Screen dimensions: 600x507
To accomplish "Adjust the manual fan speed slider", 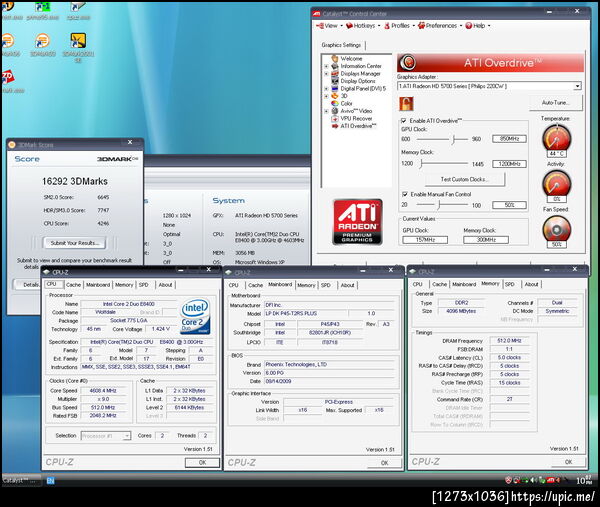I will click(x=441, y=205).
